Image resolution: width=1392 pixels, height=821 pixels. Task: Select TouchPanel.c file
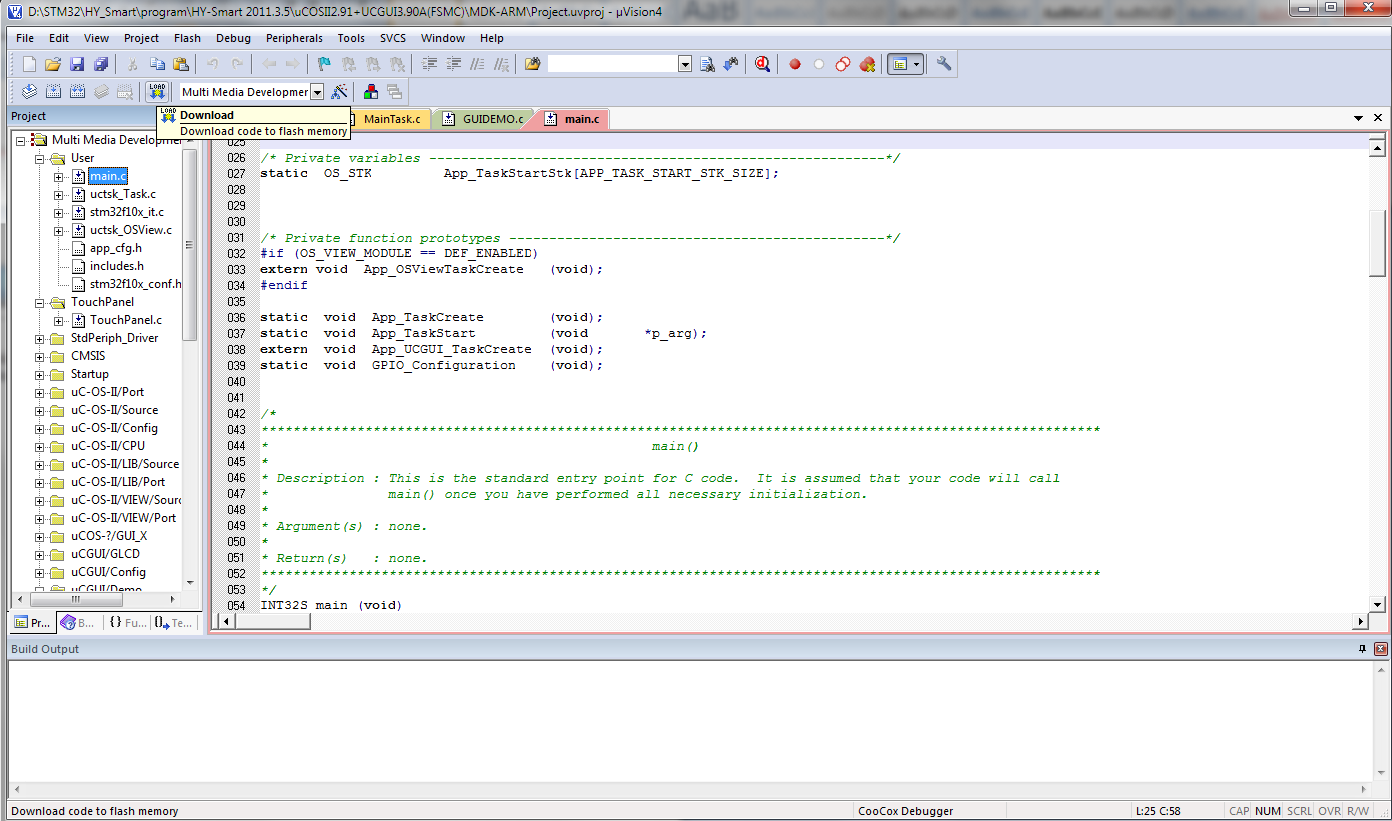[125, 320]
